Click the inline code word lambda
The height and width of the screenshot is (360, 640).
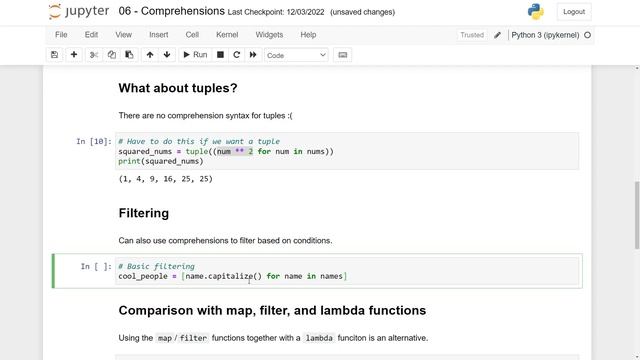(319, 338)
